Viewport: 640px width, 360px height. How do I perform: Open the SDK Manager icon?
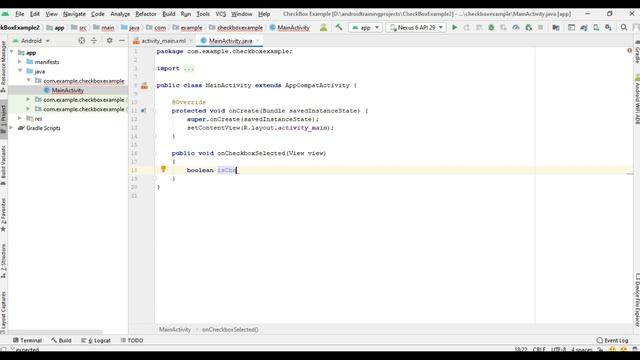[x=608, y=27]
